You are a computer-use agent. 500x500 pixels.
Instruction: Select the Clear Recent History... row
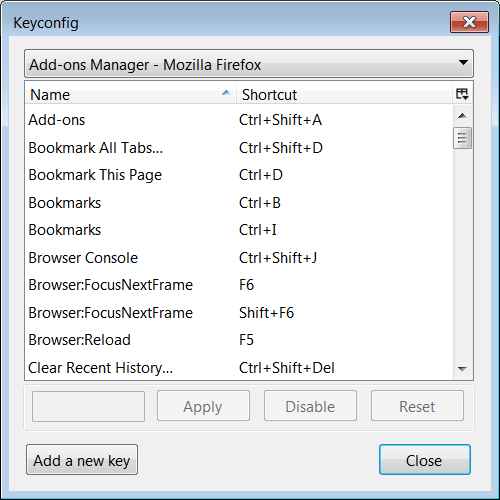239,367
